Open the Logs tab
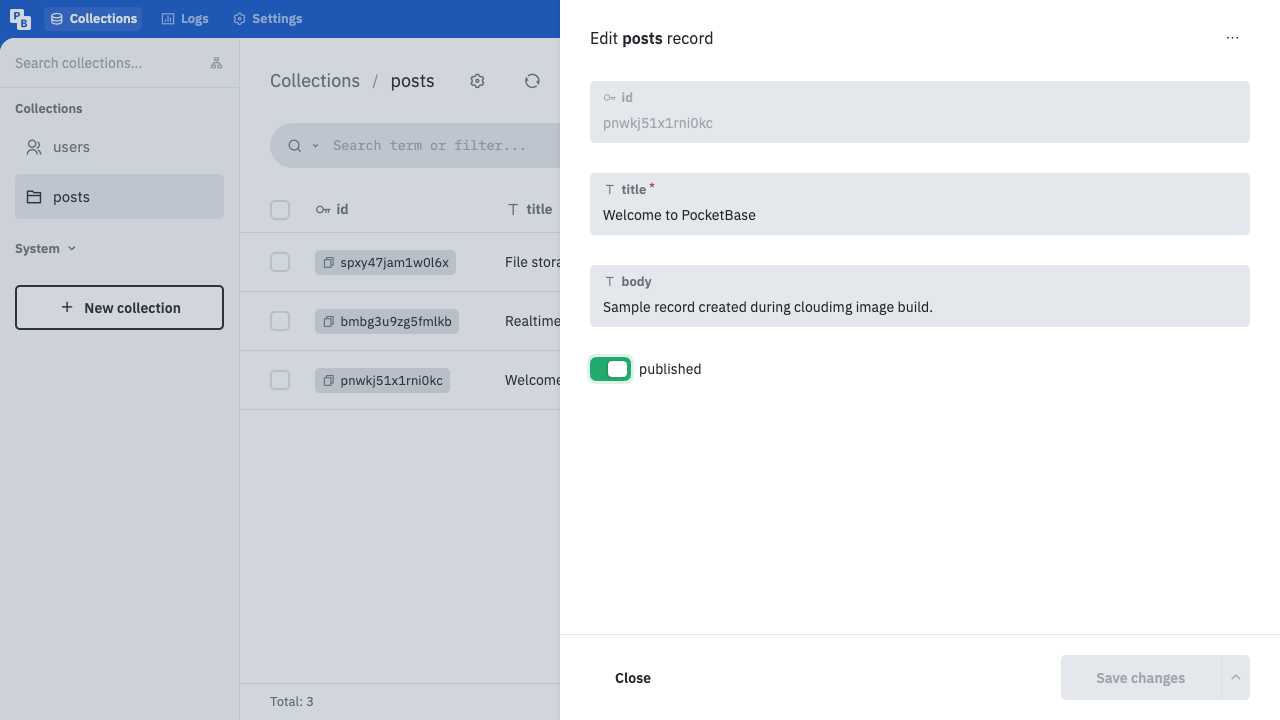This screenshot has height=720, width=1280. 185,19
